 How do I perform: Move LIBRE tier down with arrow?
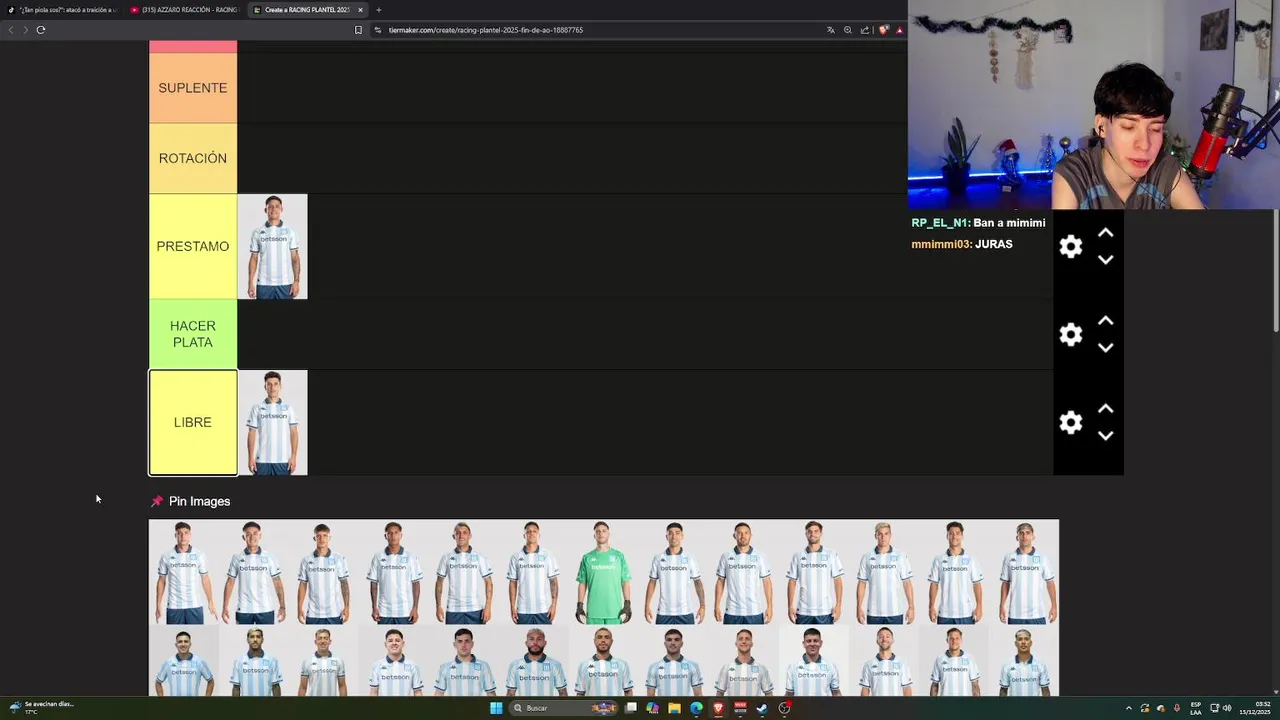point(1105,435)
